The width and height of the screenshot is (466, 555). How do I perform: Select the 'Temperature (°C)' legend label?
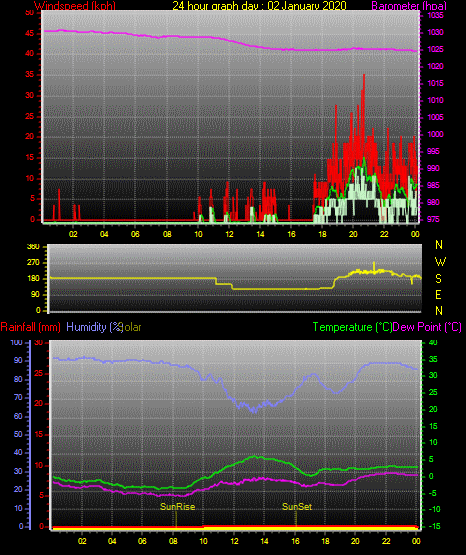click(x=352, y=327)
